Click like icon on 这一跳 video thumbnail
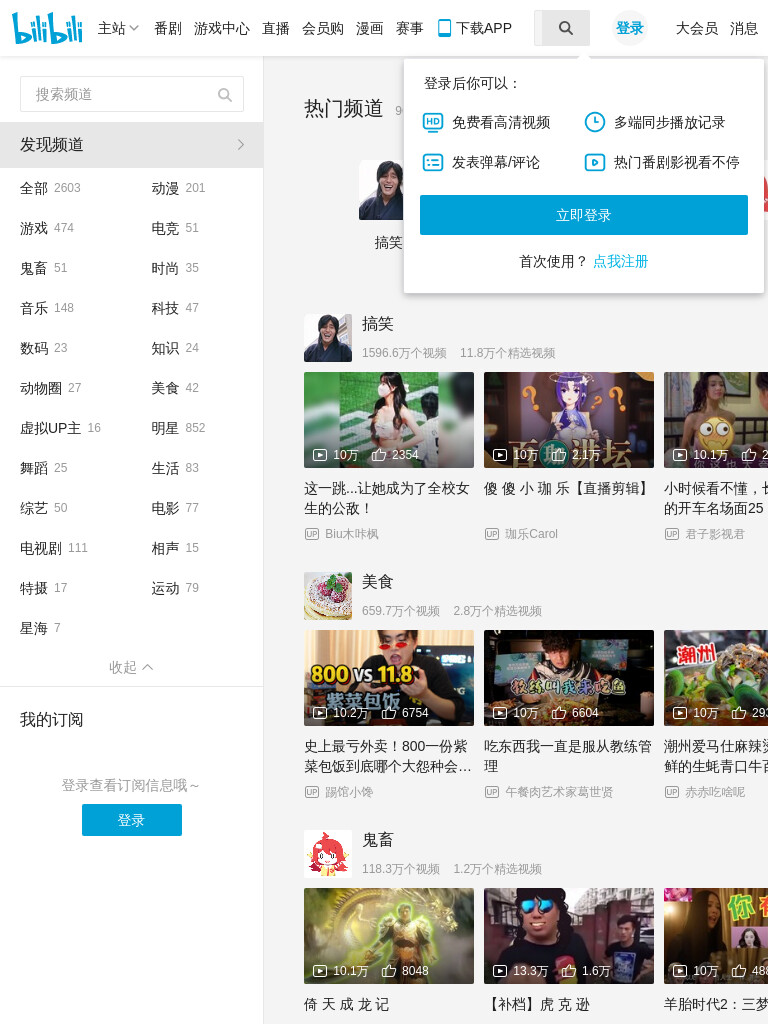768x1024 pixels. pyautogui.click(x=379, y=455)
